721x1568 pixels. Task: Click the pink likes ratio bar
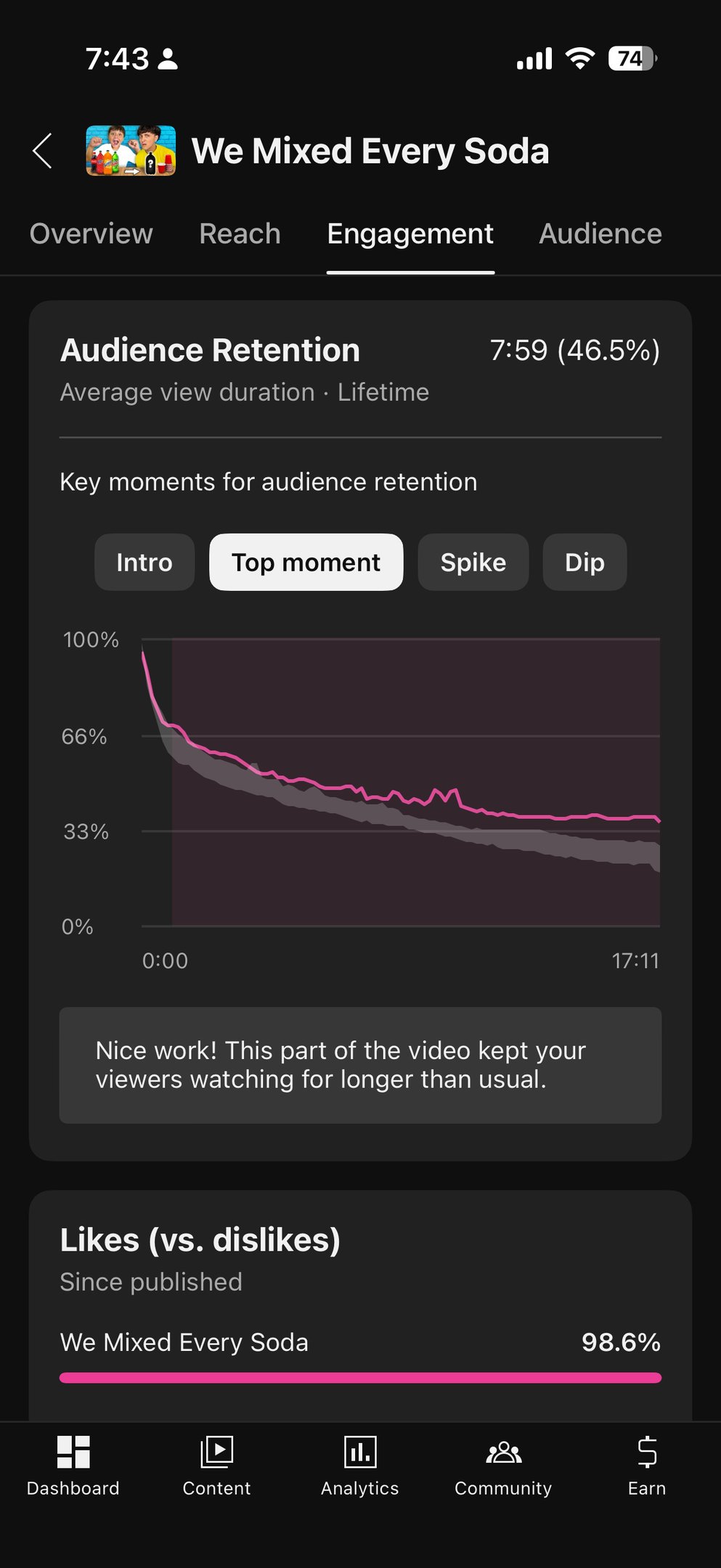point(360,1378)
